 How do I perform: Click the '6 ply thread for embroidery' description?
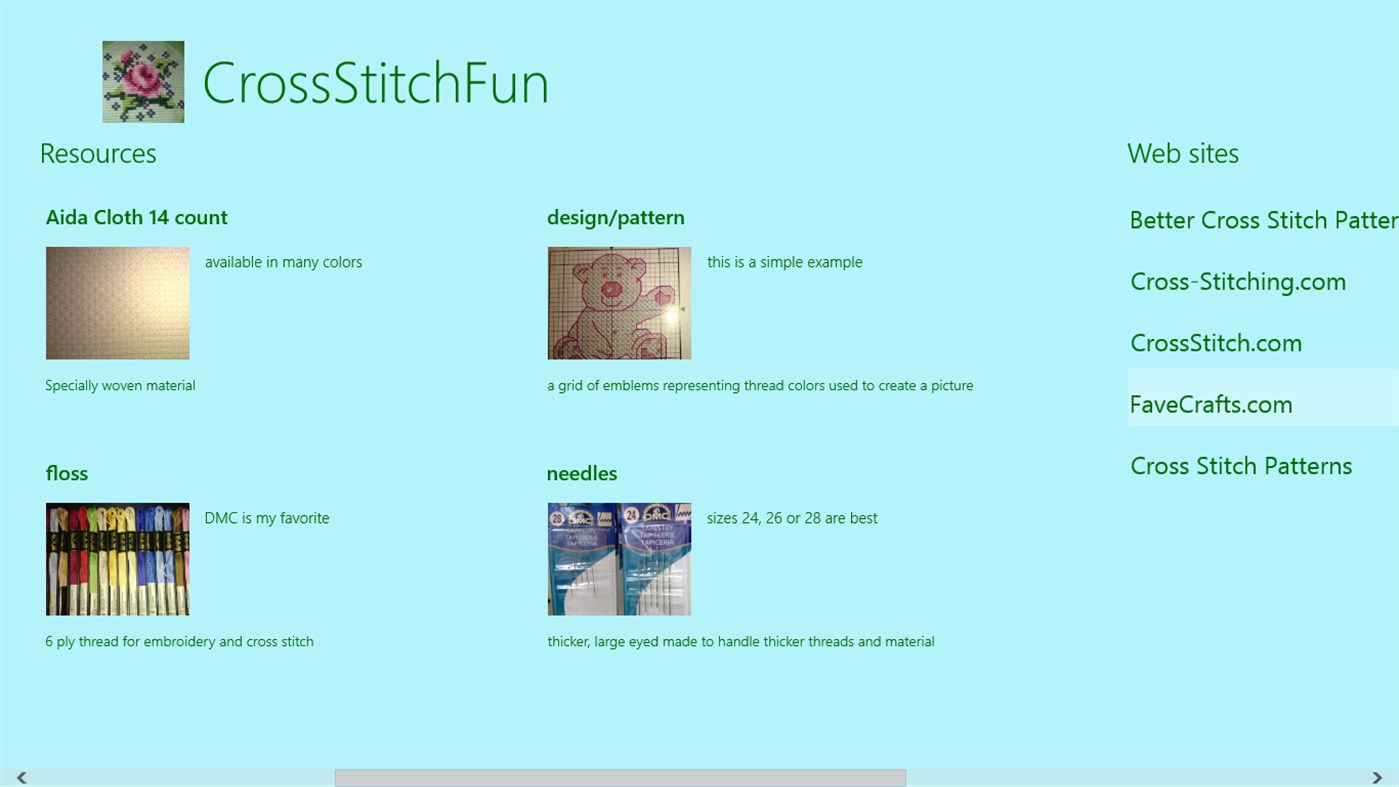pyautogui.click(x=180, y=642)
